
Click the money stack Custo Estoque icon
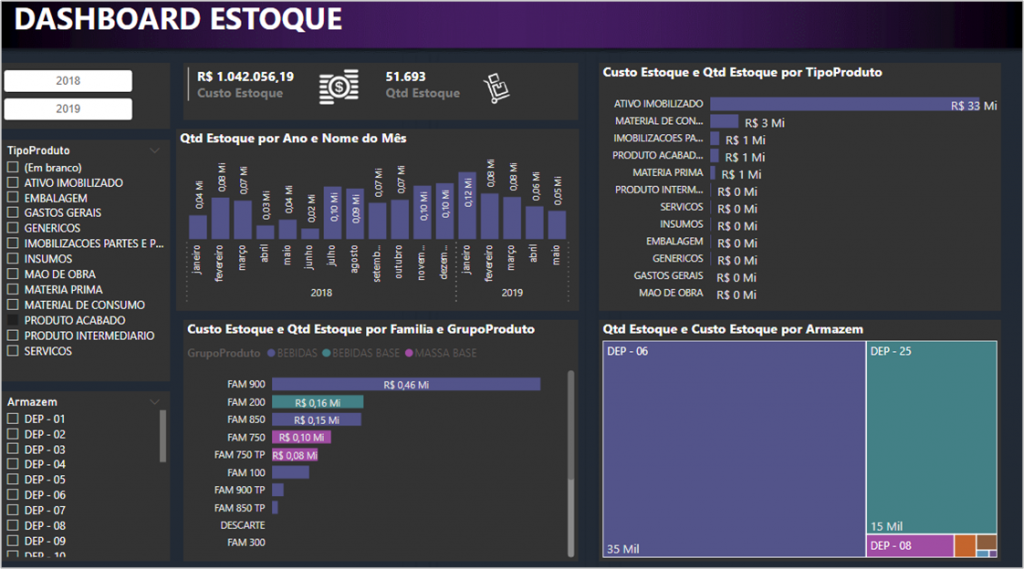click(x=339, y=87)
